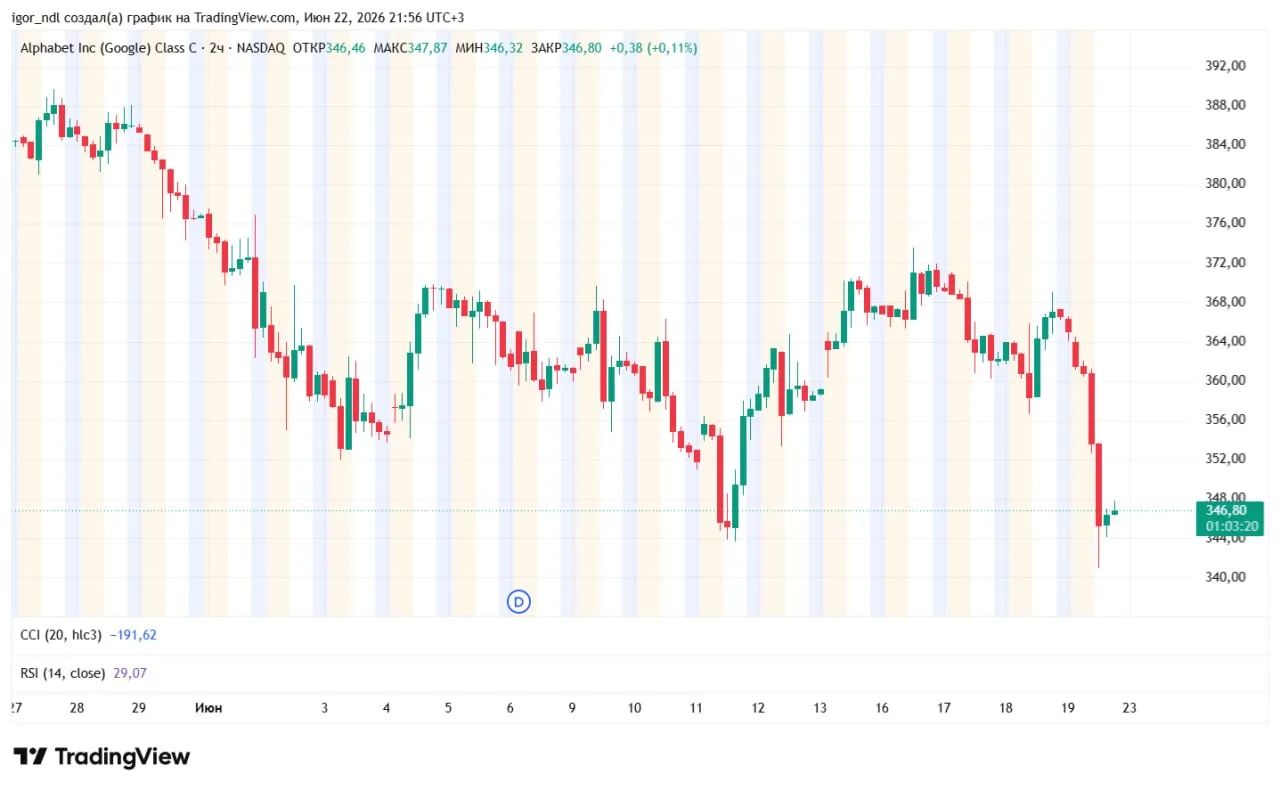Click date 6 on the time axis
Viewport: 1280px width, 790px height.
coord(510,708)
